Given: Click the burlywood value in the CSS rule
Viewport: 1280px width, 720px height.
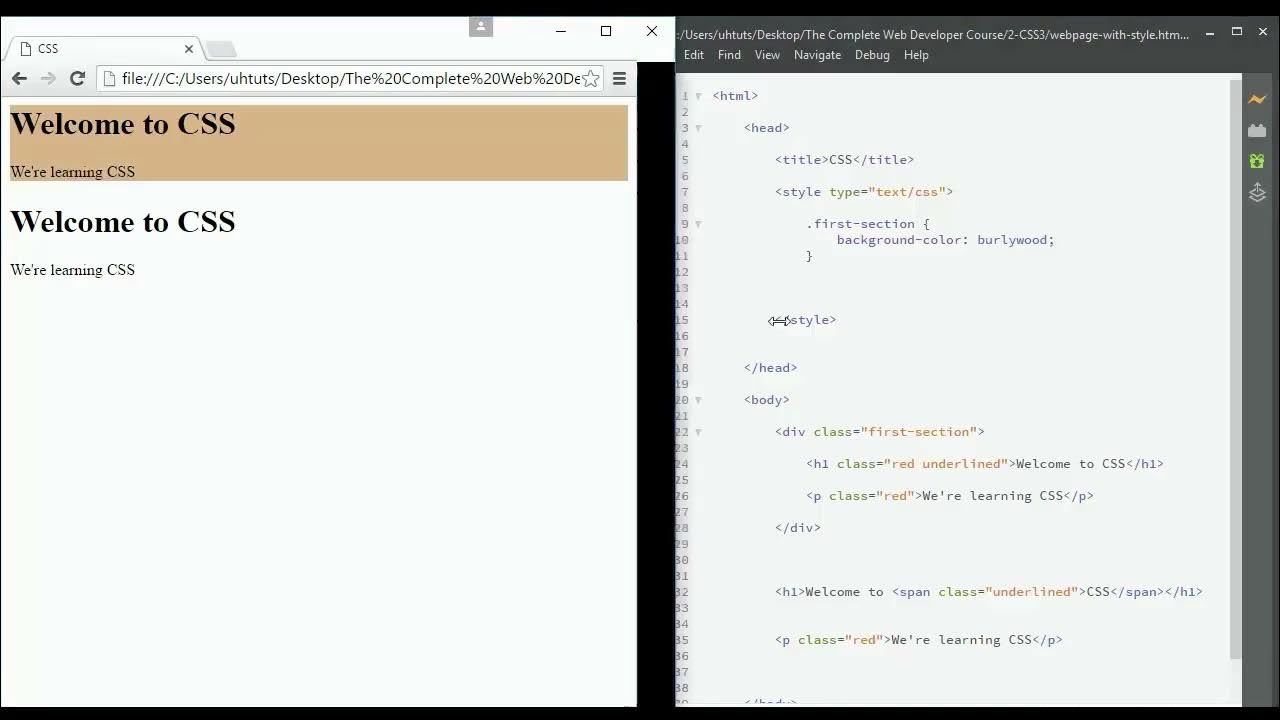Looking at the screenshot, I should click(1011, 240).
